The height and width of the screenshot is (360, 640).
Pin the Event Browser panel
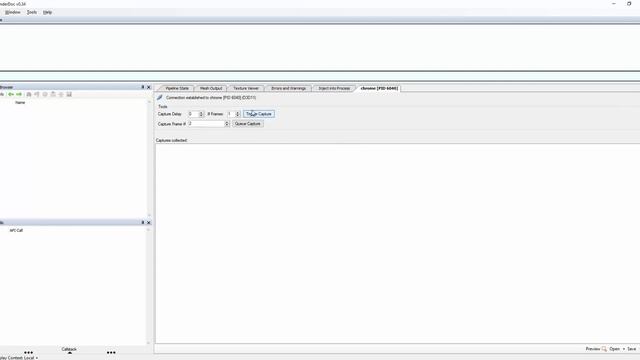pyautogui.click(x=143, y=87)
